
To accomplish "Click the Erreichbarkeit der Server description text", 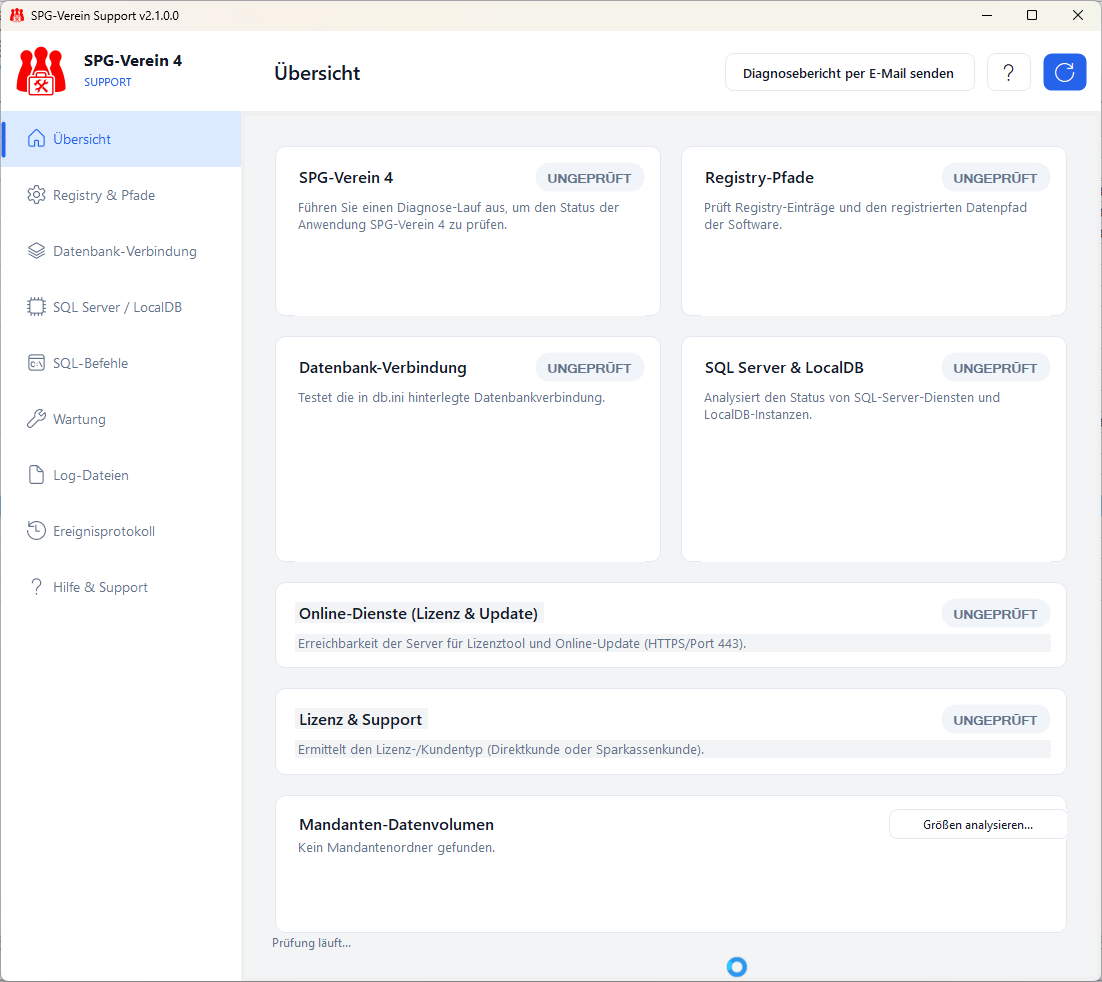I will (x=521, y=644).
